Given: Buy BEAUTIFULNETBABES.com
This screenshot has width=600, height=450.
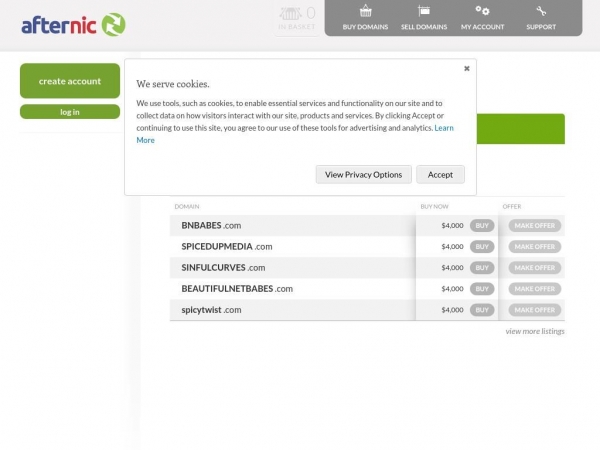Looking at the screenshot, I should 482,289.
